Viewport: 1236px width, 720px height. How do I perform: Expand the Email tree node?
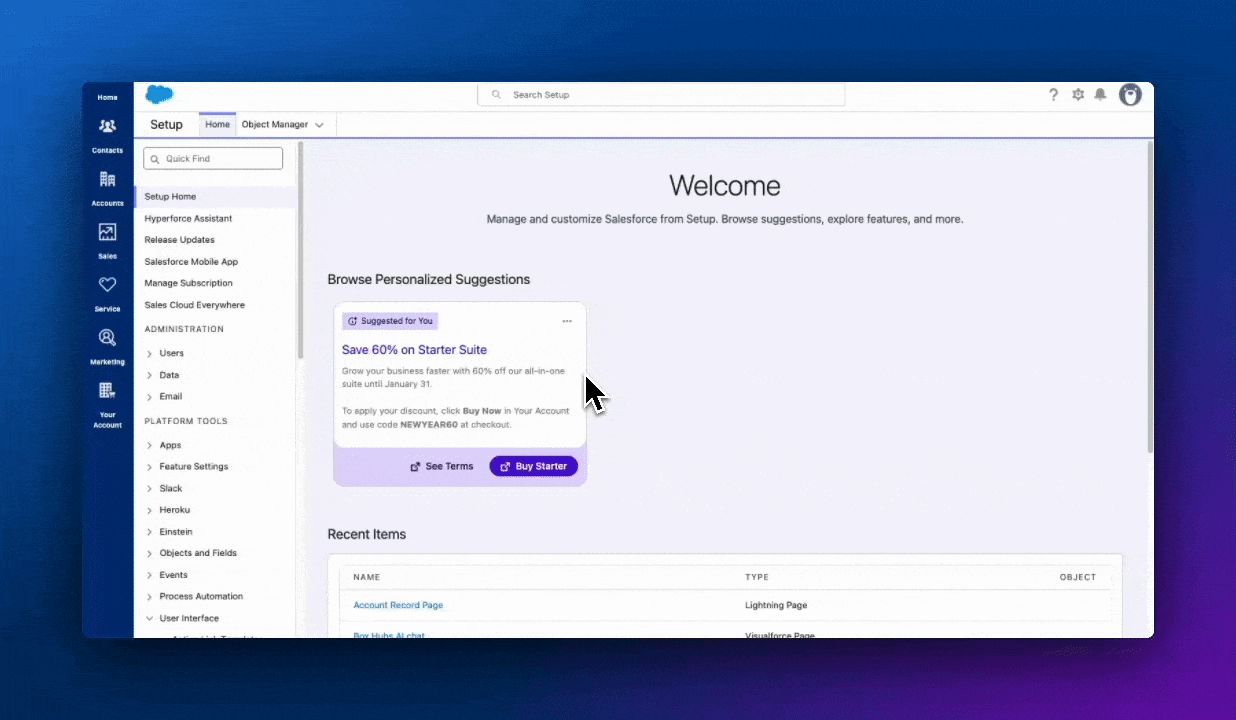click(149, 397)
